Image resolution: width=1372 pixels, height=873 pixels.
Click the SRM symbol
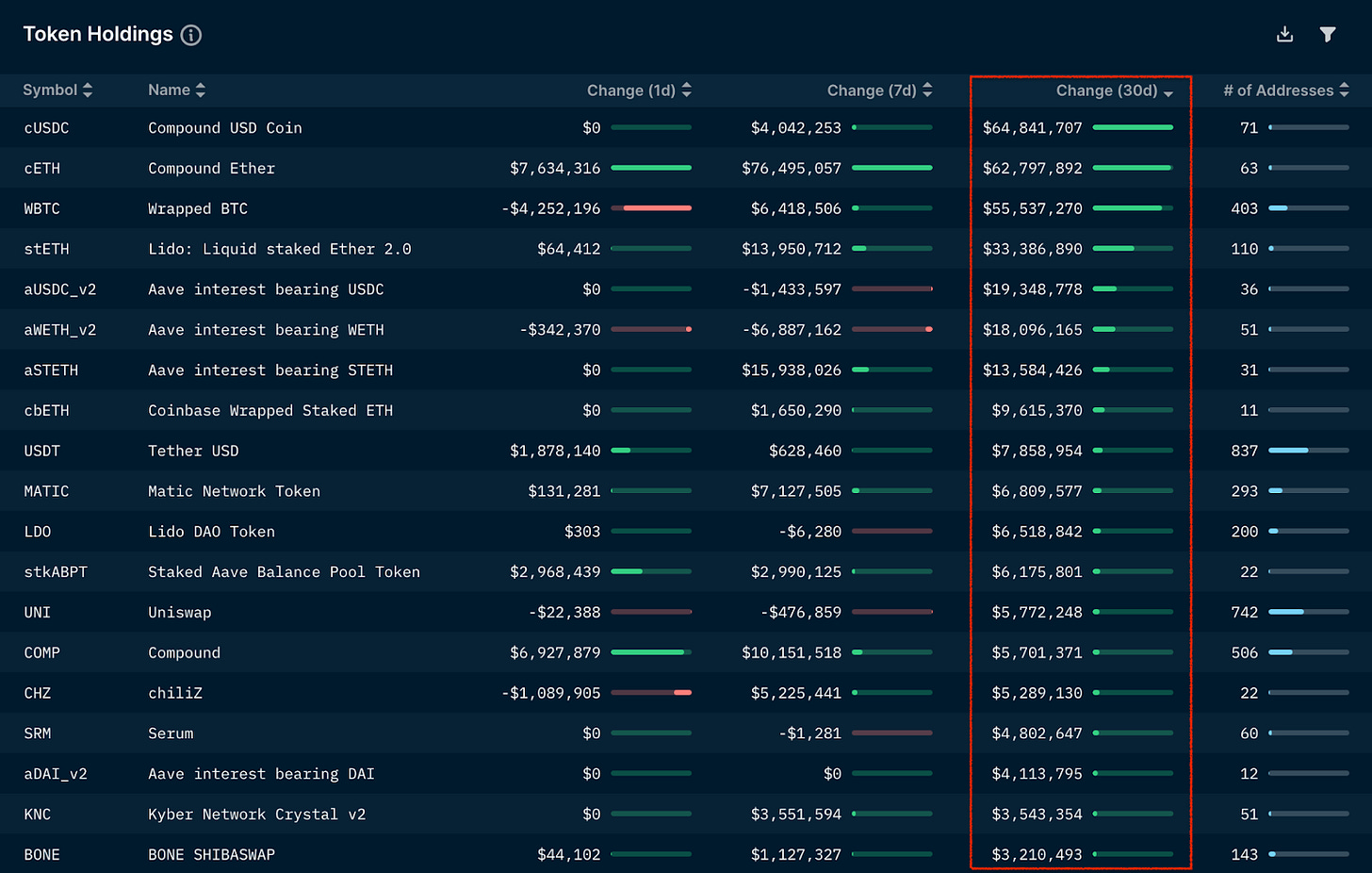pos(37,734)
